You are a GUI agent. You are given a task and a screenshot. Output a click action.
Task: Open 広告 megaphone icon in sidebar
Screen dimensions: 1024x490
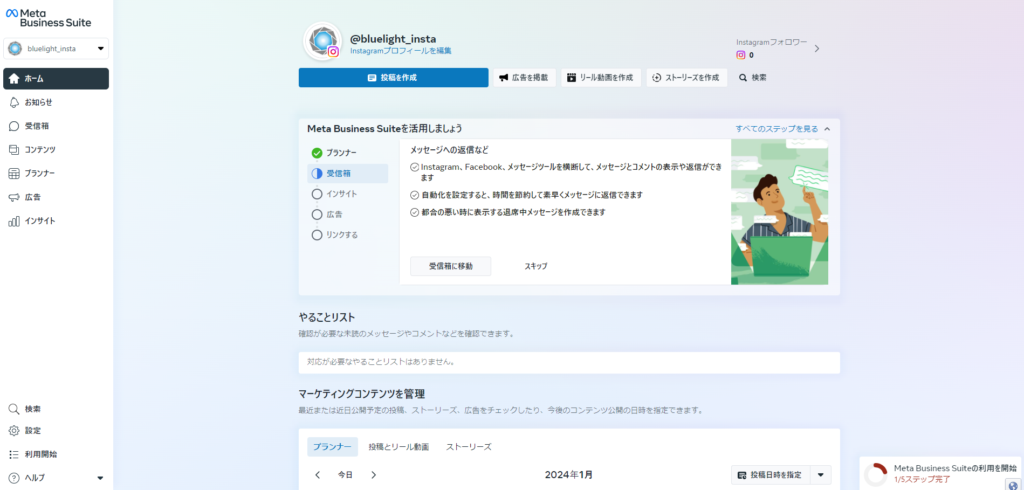14,197
